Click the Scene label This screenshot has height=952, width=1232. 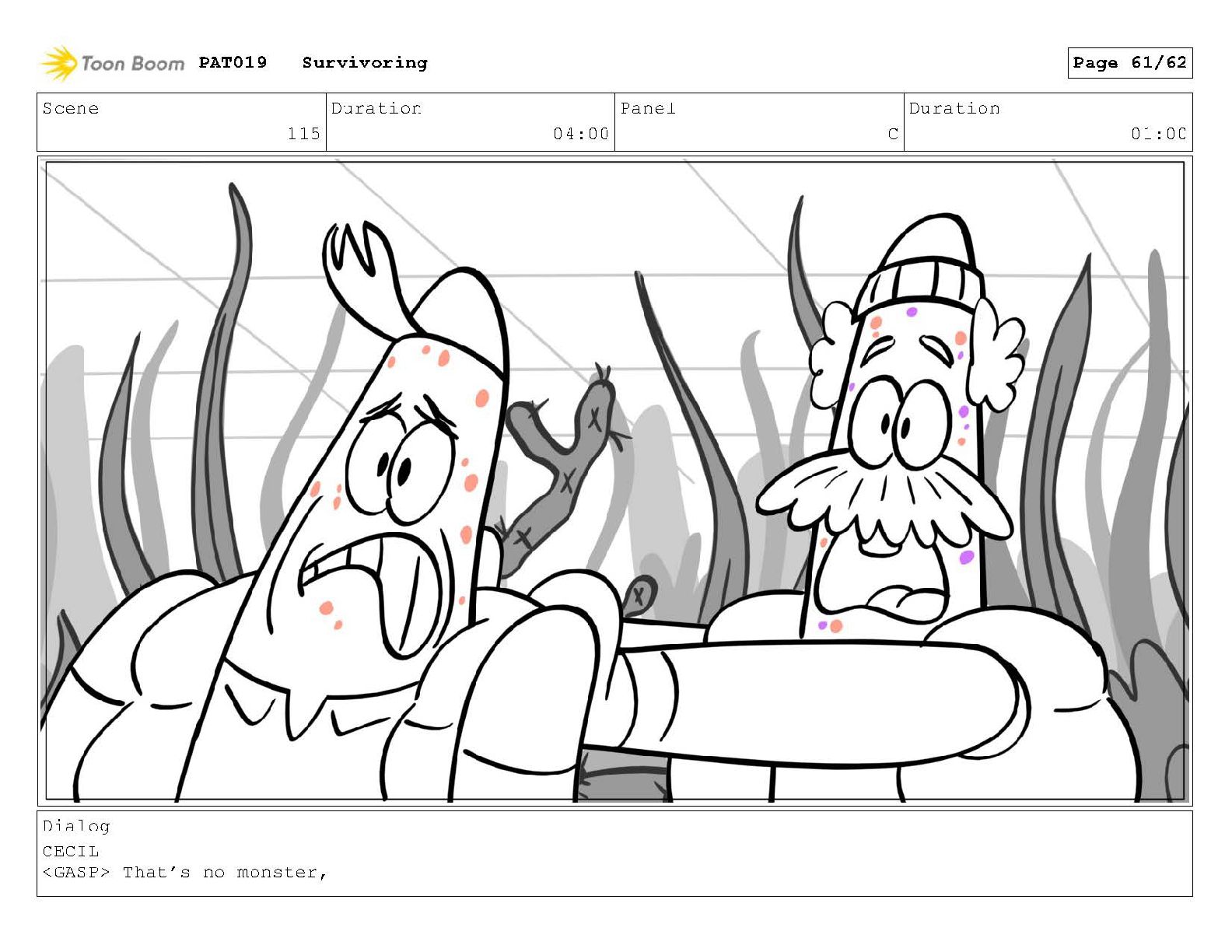[71, 108]
